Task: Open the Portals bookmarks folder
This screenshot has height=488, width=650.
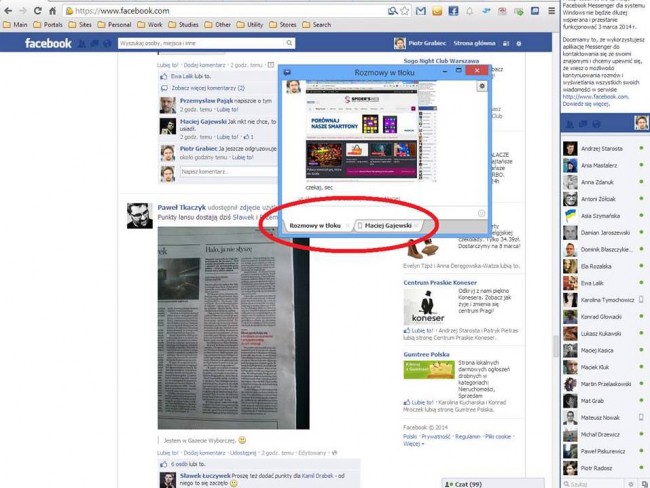Action: coord(48,25)
